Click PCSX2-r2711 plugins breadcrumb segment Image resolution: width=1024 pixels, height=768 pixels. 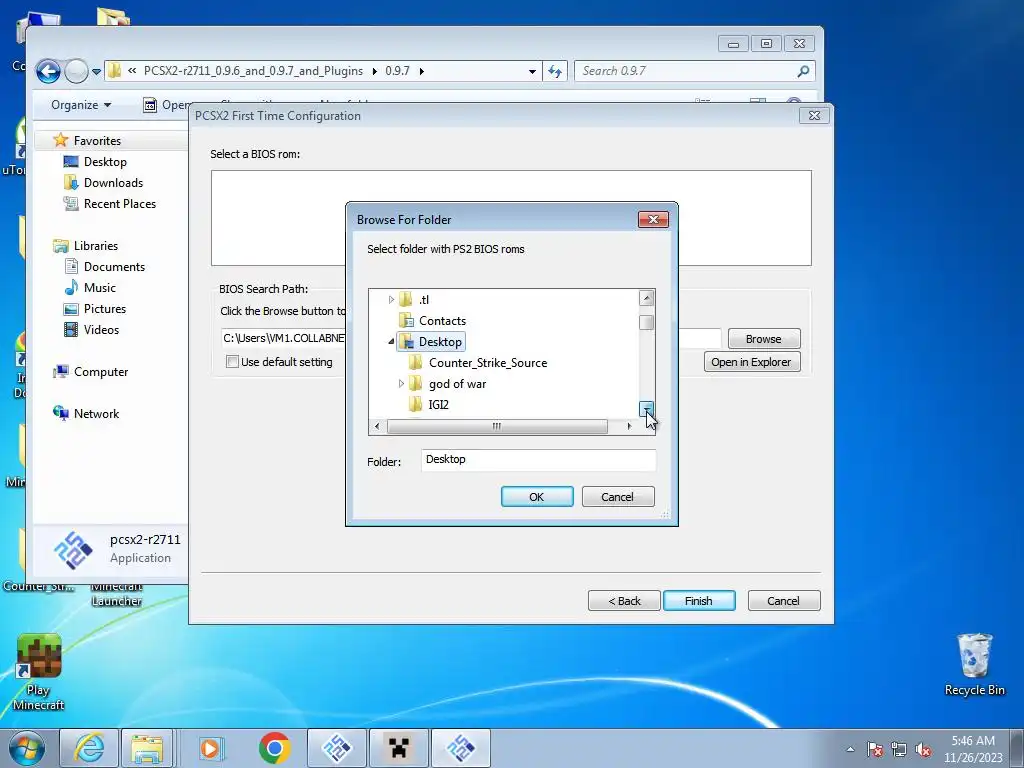coord(253,71)
